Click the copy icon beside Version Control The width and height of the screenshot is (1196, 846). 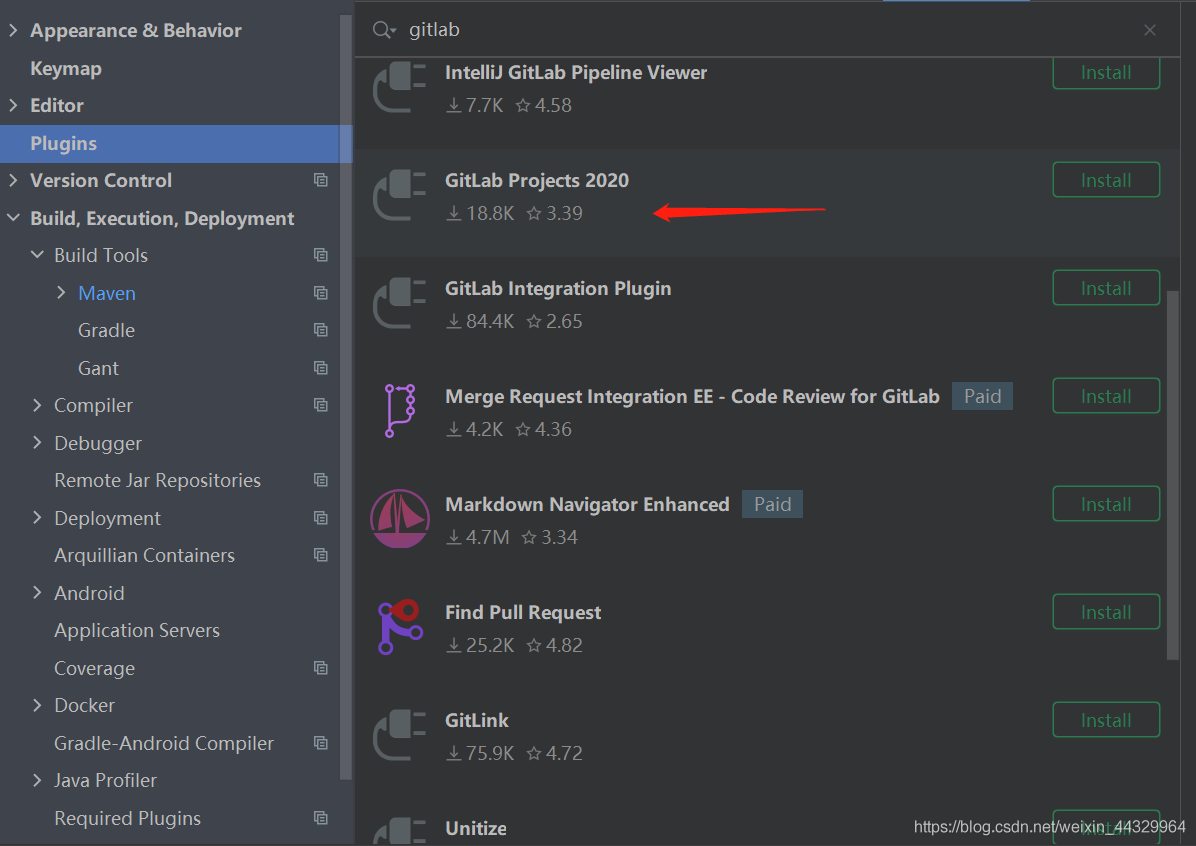[x=320, y=180]
